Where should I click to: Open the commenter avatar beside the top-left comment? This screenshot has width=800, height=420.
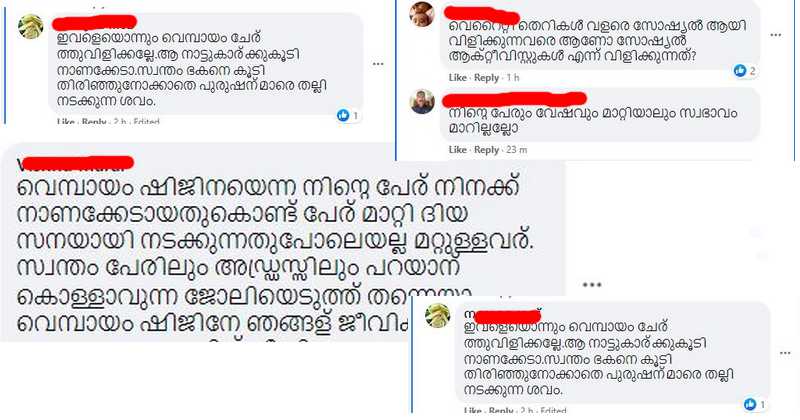click(31, 27)
